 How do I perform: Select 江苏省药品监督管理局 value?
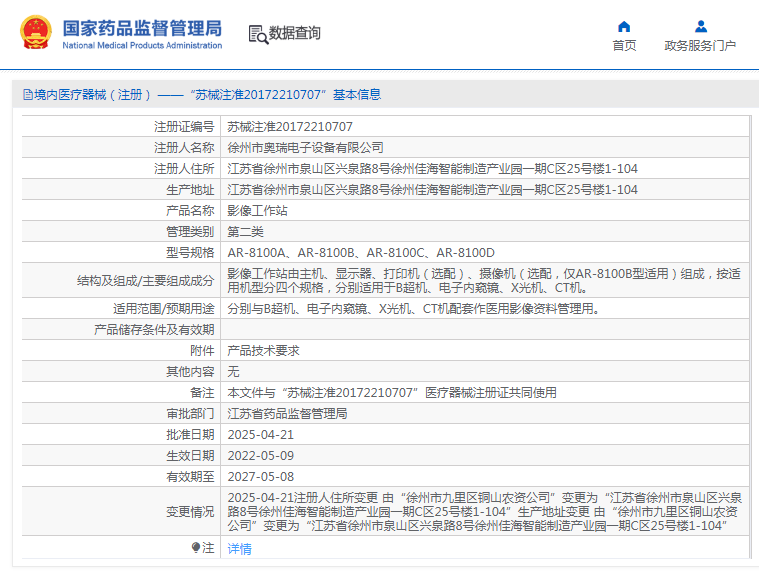tap(288, 413)
